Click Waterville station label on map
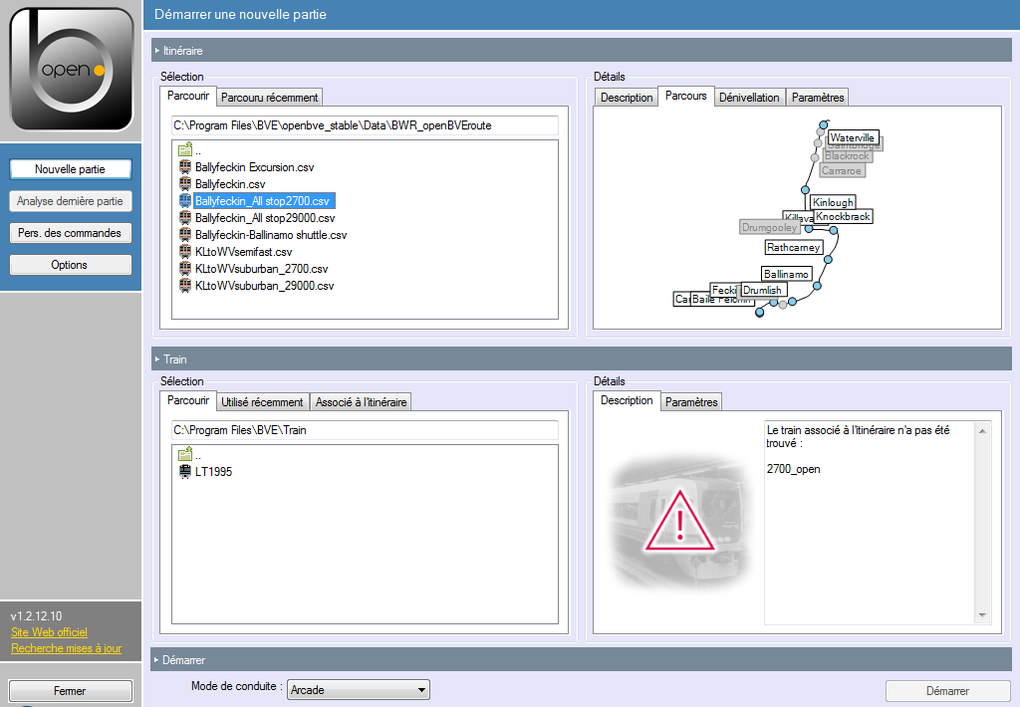 (x=852, y=137)
